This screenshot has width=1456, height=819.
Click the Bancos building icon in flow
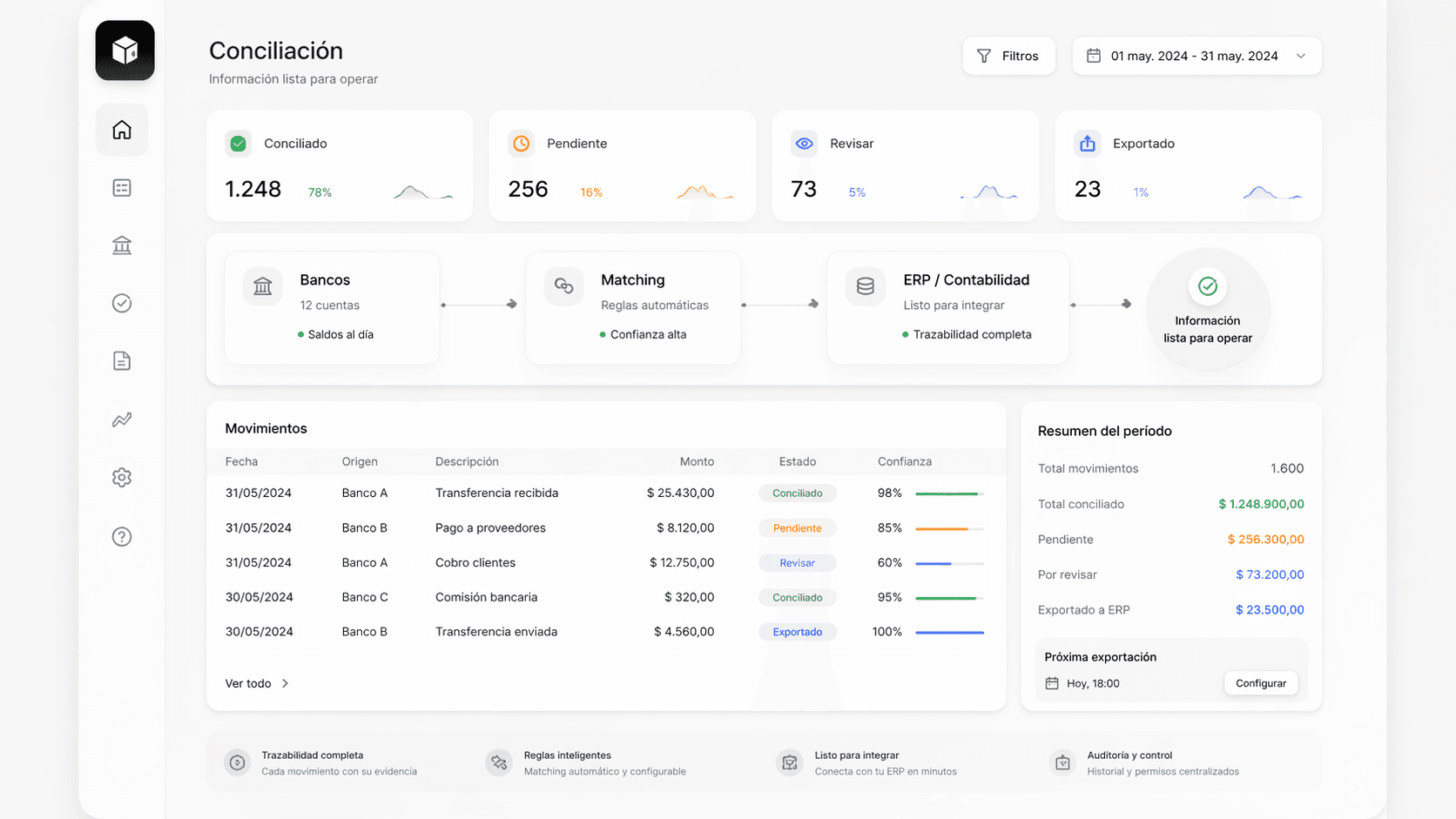pos(263,286)
